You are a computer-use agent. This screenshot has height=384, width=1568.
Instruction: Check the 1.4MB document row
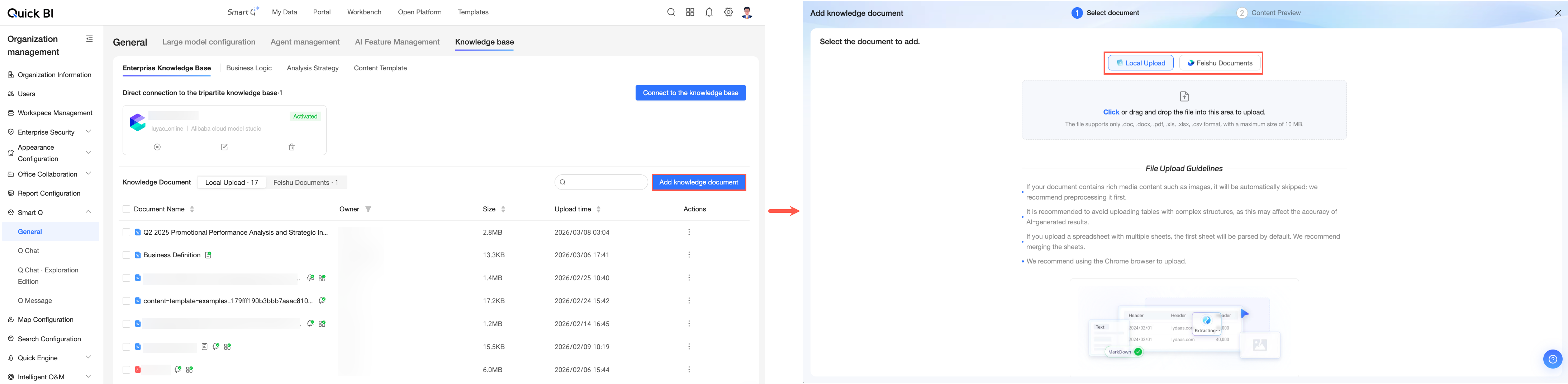point(127,278)
